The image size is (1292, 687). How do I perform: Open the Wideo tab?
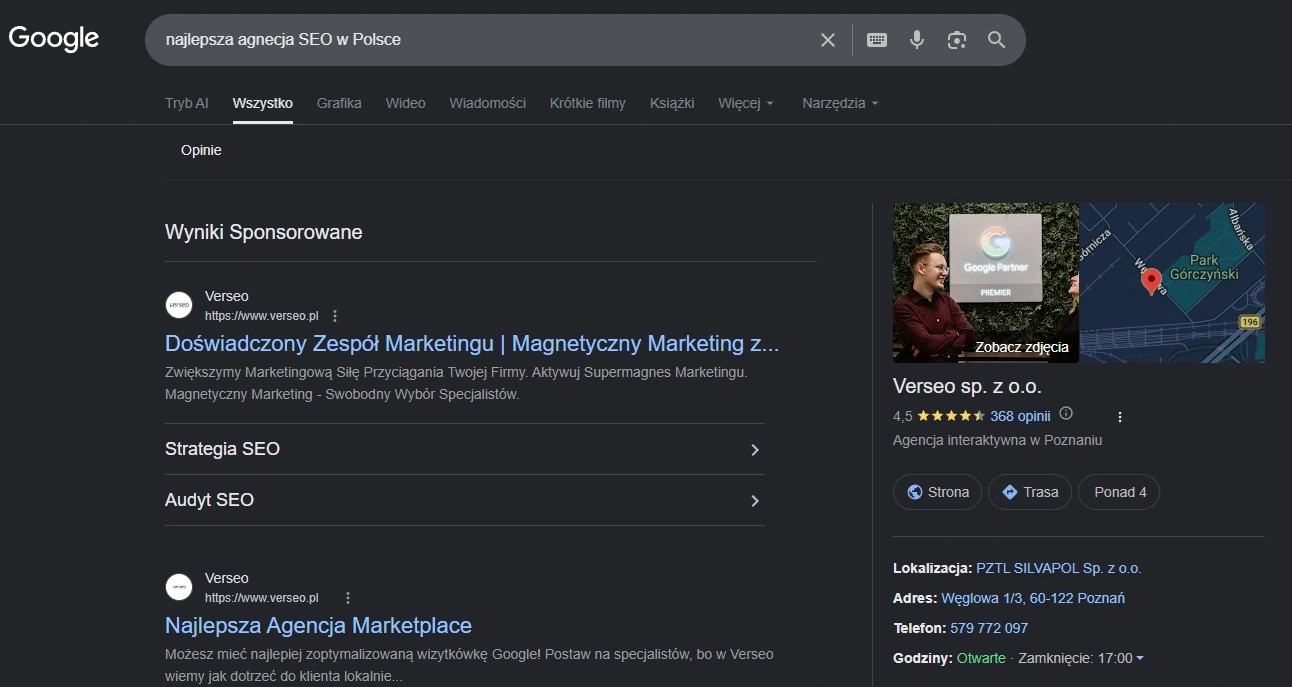[x=405, y=103]
